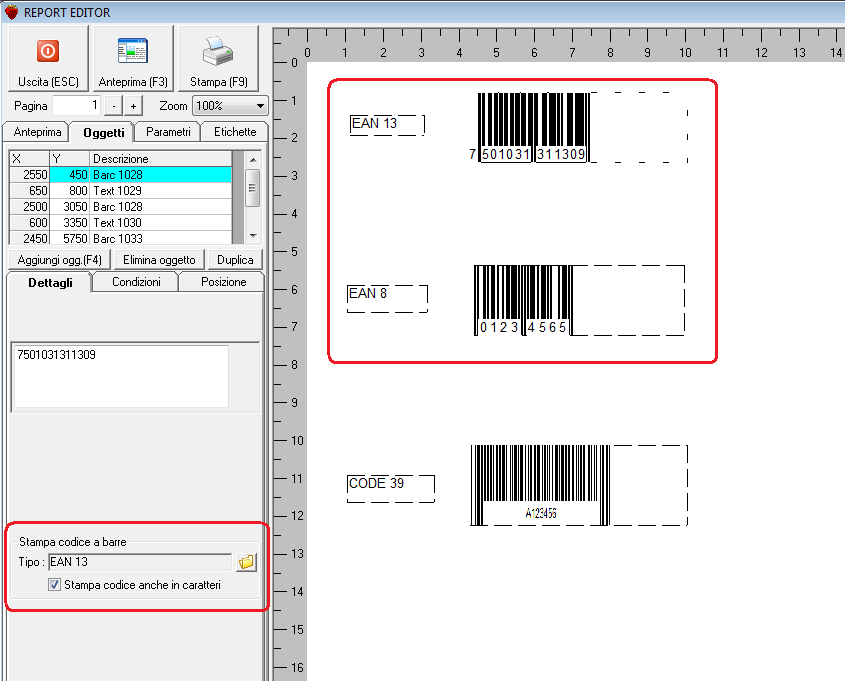Select the EAN 8 text label on canvas

coord(387,298)
